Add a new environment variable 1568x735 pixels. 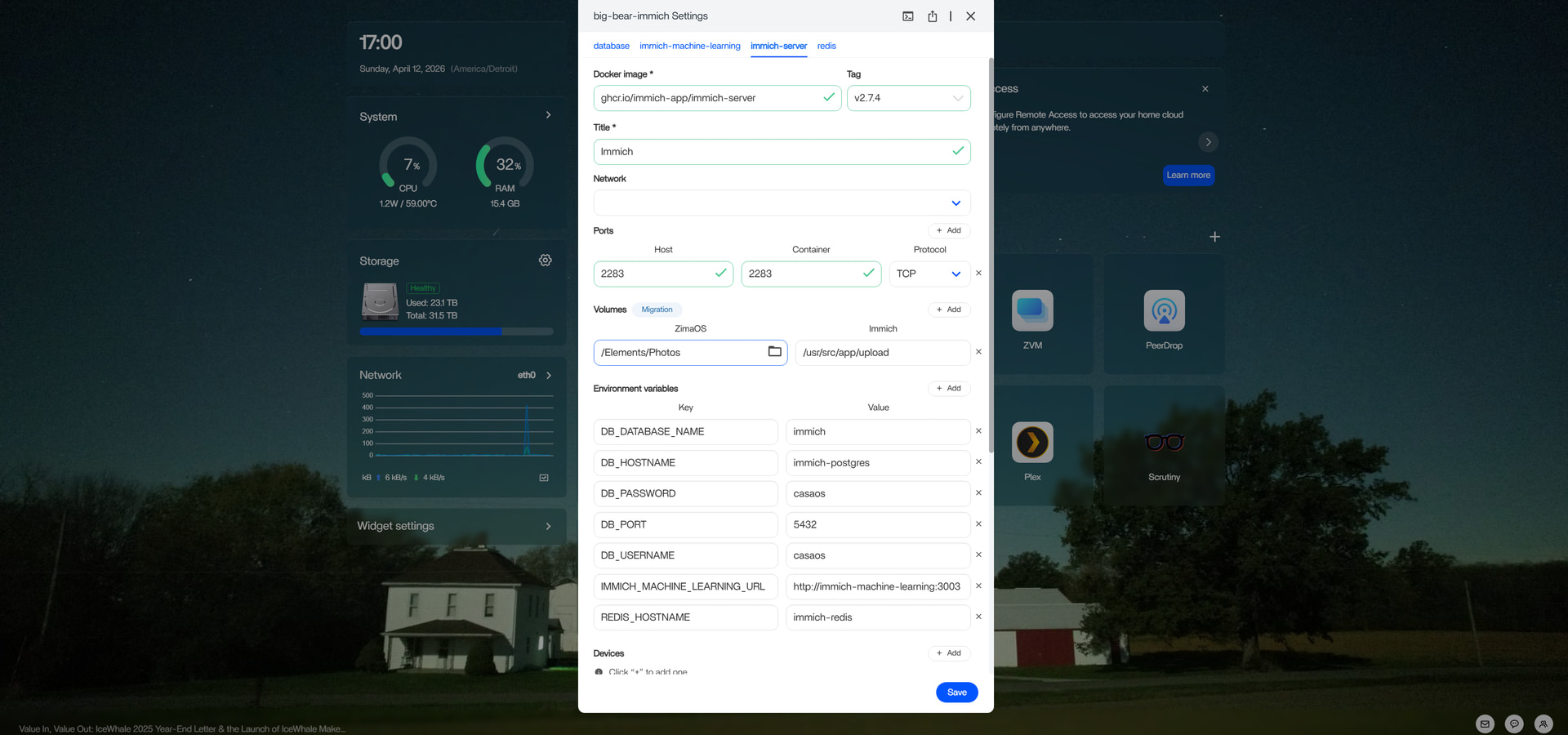pyautogui.click(x=949, y=389)
